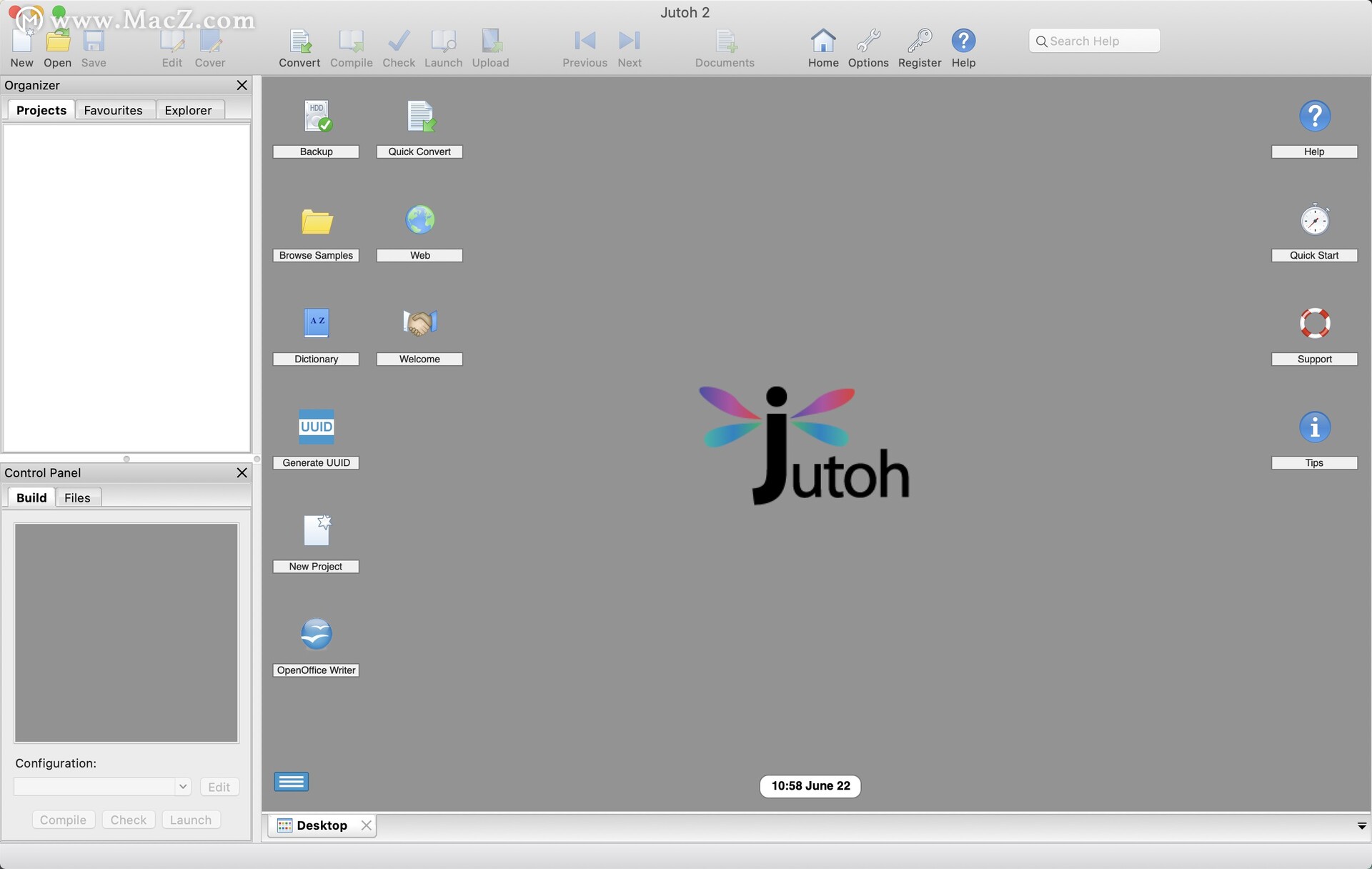Viewport: 1372px width, 869px height.
Task: Click the Backup label button
Action: pyautogui.click(x=316, y=152)
